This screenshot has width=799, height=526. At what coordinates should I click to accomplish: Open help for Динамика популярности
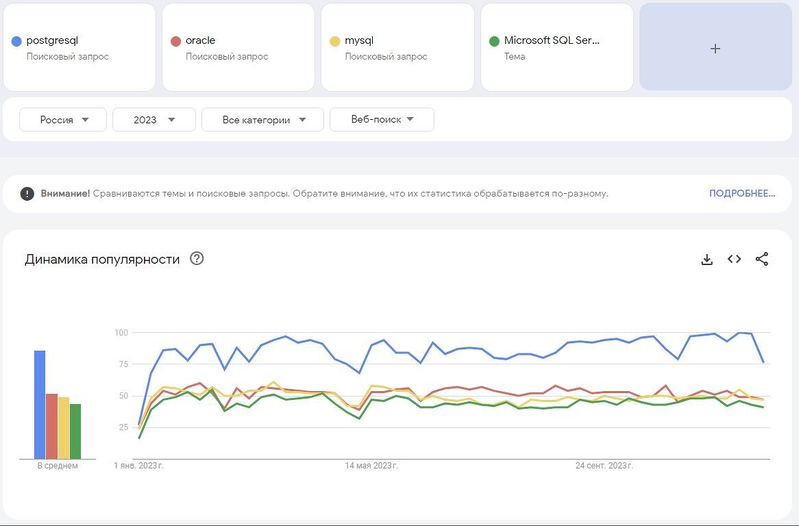[x=197, y=259]
